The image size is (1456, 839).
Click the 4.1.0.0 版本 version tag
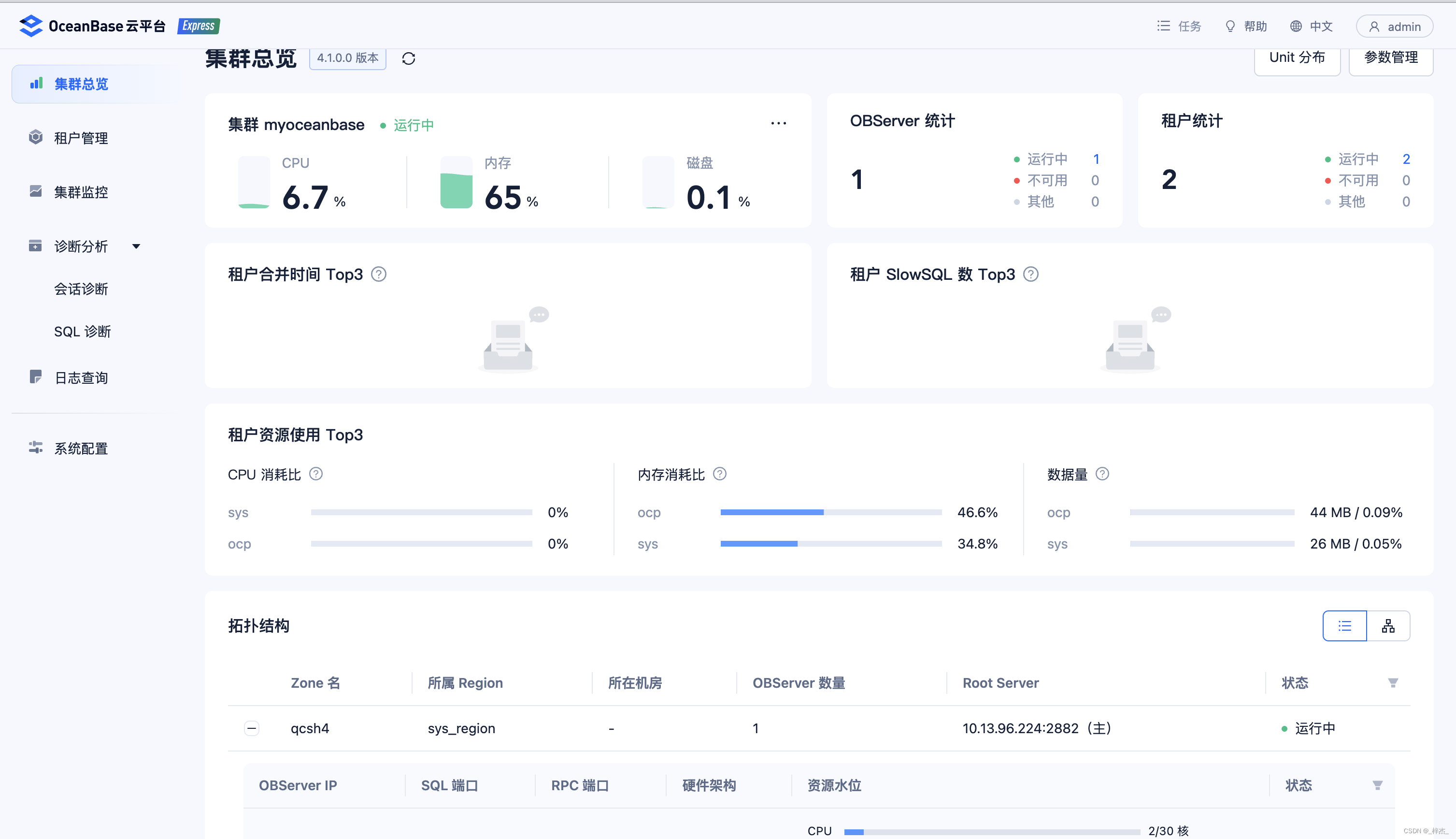pos(347,58)
